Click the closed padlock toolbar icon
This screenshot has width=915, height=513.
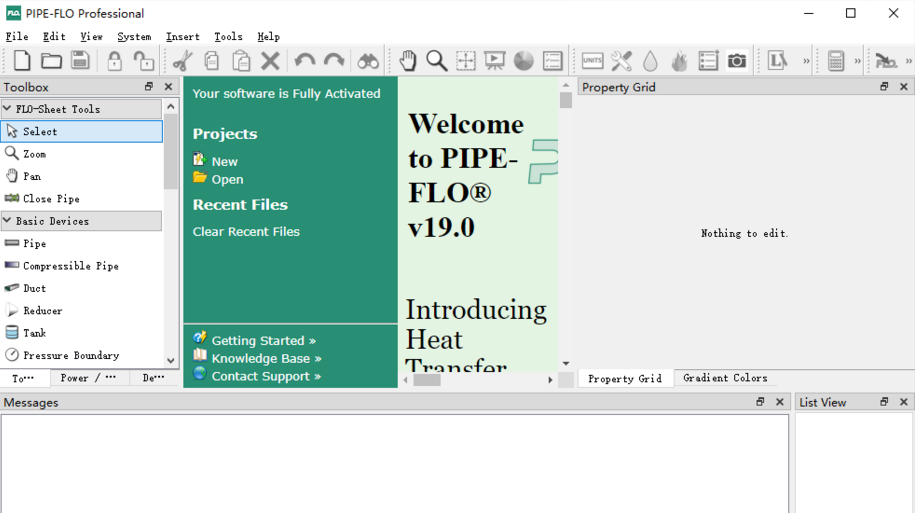(114, 60)
